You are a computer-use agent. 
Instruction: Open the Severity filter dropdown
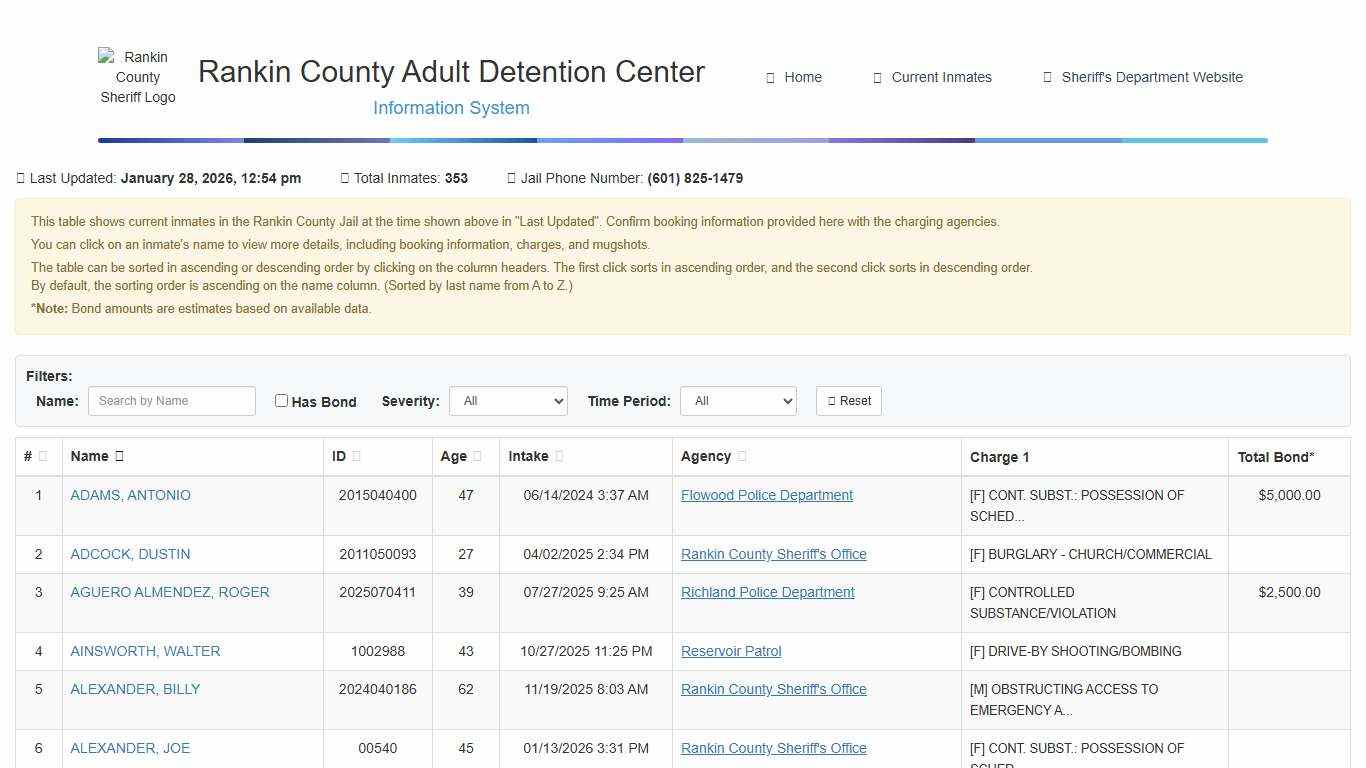[x=508, y=400]
